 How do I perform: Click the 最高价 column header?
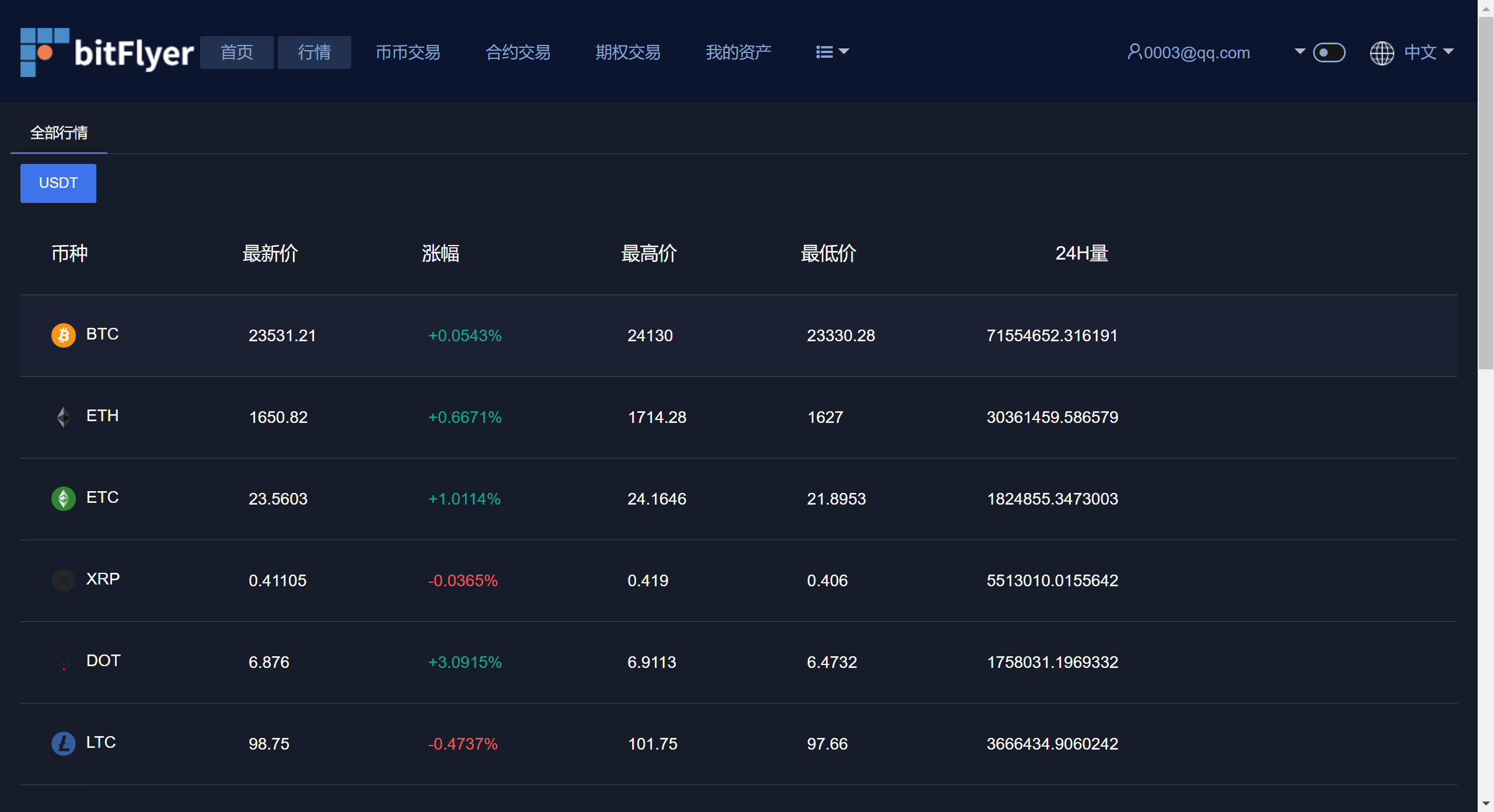pos(649,253)
